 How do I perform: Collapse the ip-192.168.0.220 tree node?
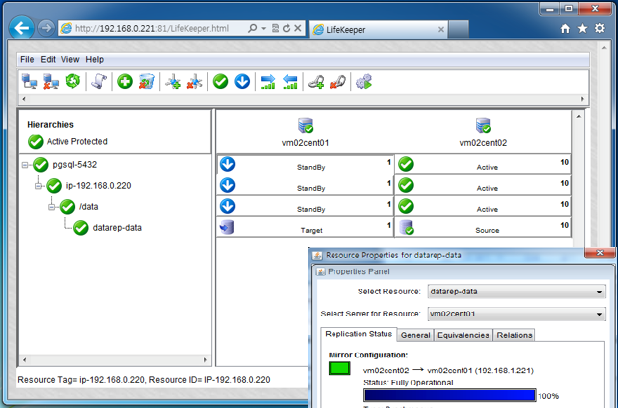point(39,186)
